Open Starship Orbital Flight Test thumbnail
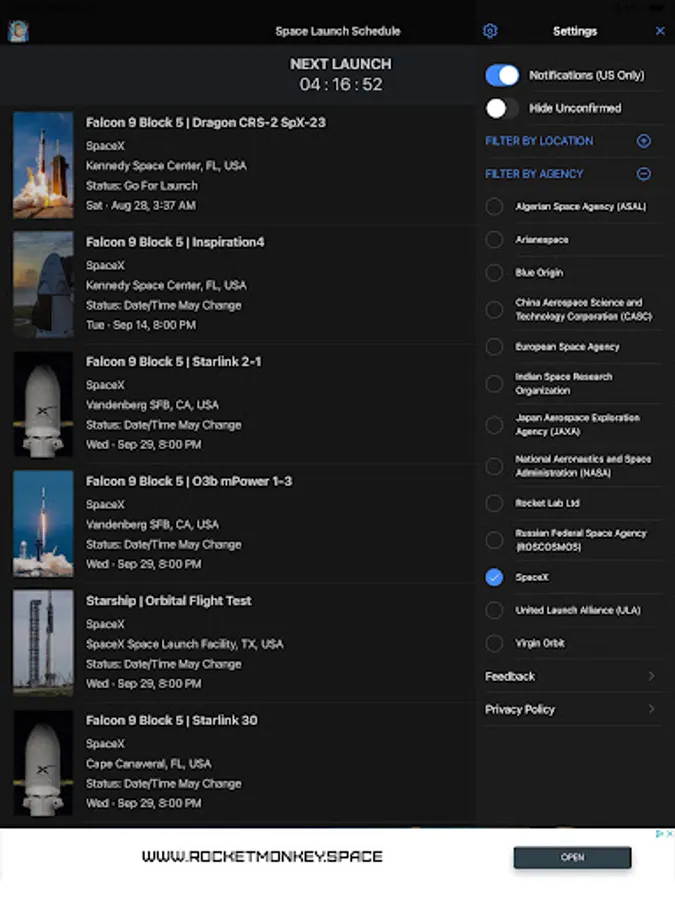Viewport: 675px width, 900px height. [x=44, y=643]
